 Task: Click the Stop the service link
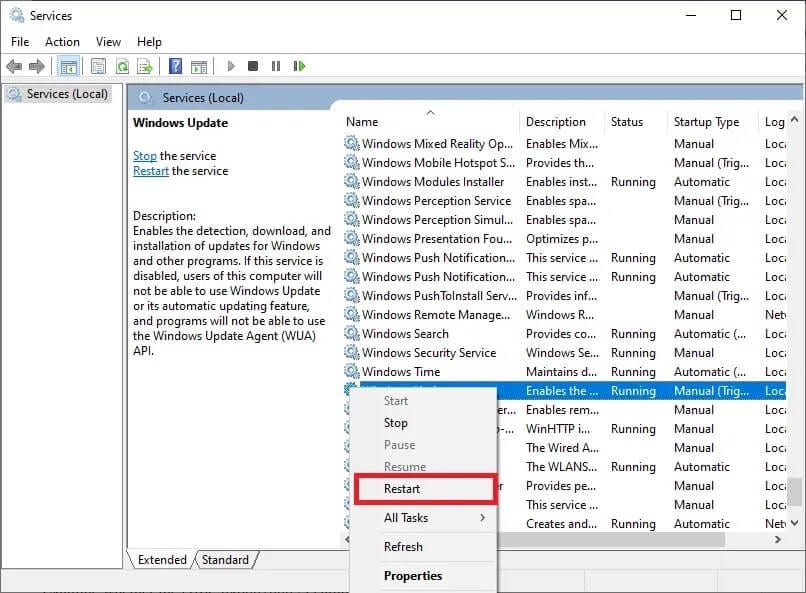coord(145,156)
